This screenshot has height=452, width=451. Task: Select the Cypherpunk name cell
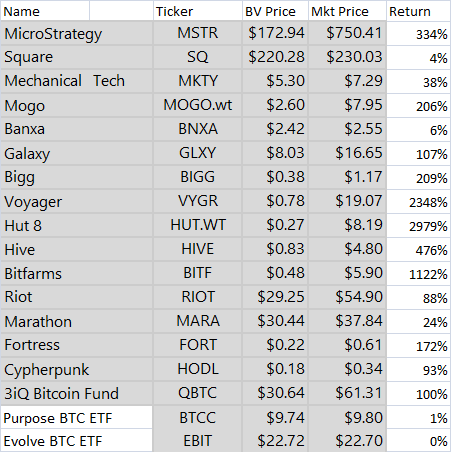point(77,370)
